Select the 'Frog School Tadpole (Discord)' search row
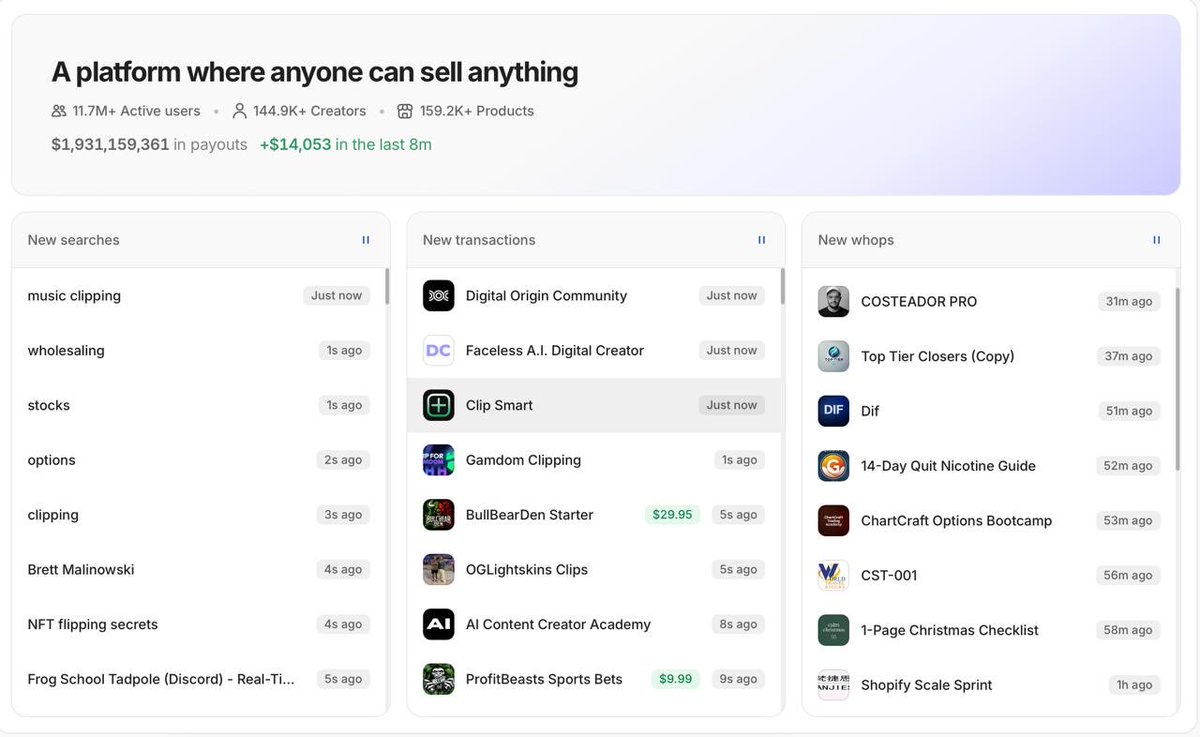 tap(198, 679)
